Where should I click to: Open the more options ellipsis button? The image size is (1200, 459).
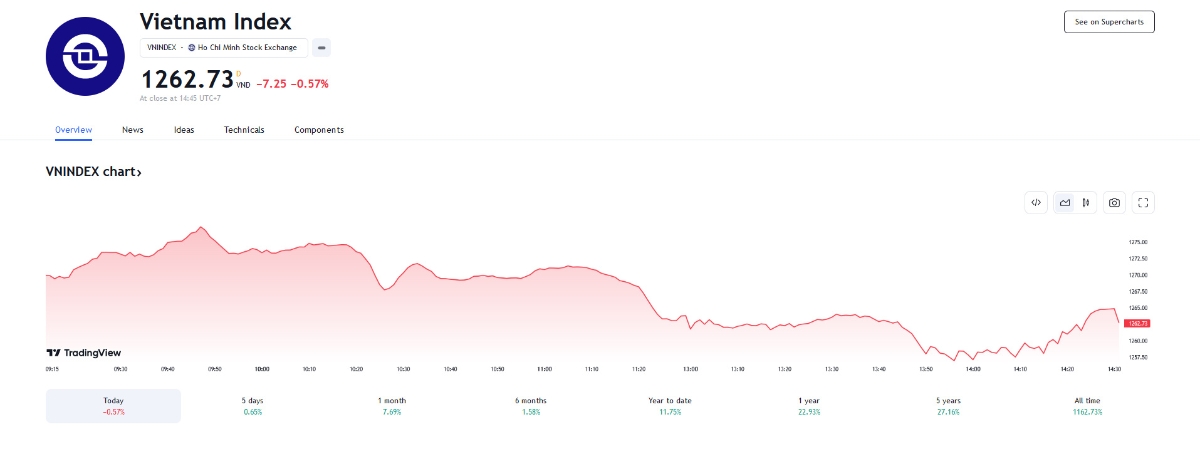(322, 47)
